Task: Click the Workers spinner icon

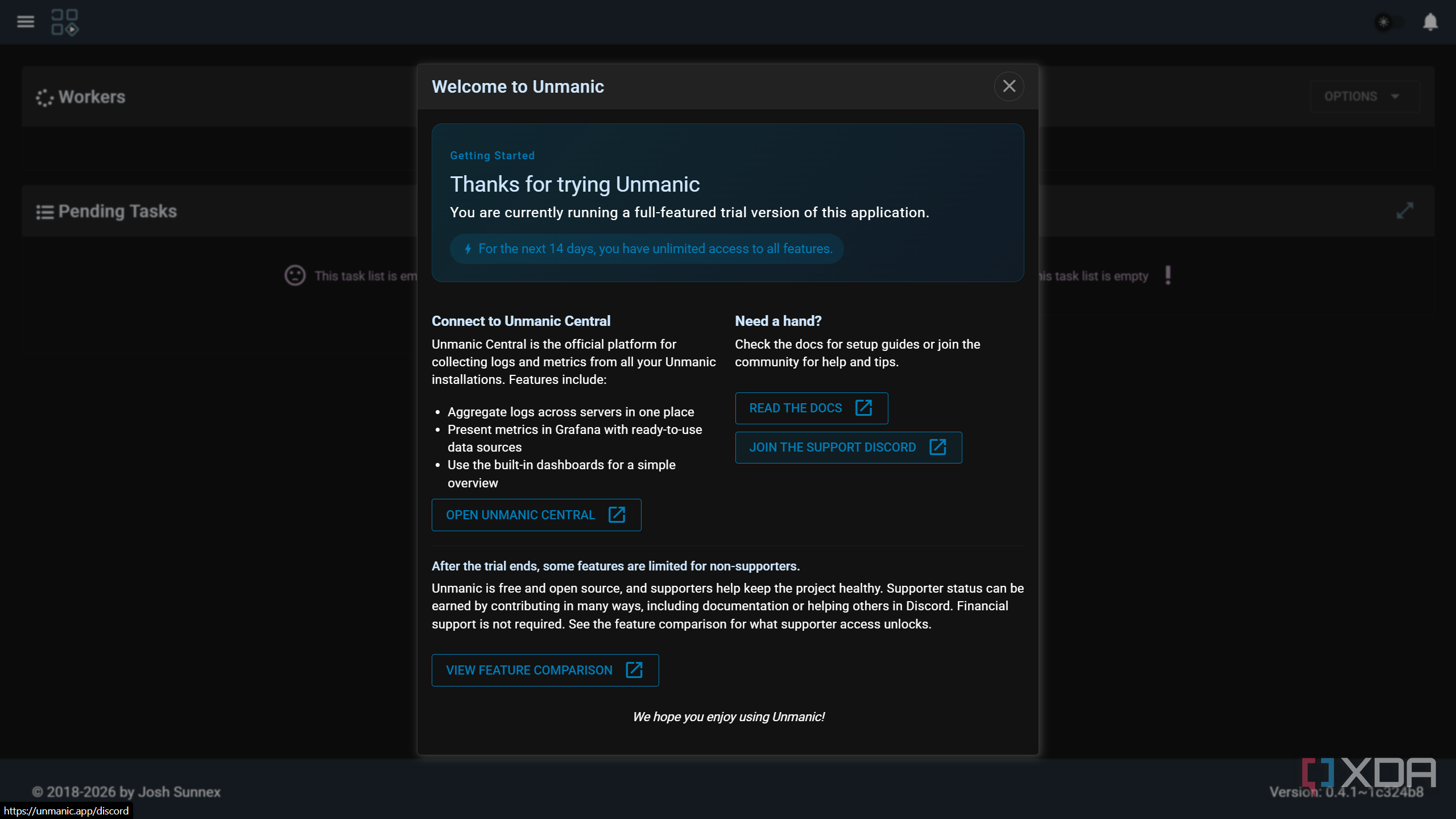Action: click(x=44, y=97)
